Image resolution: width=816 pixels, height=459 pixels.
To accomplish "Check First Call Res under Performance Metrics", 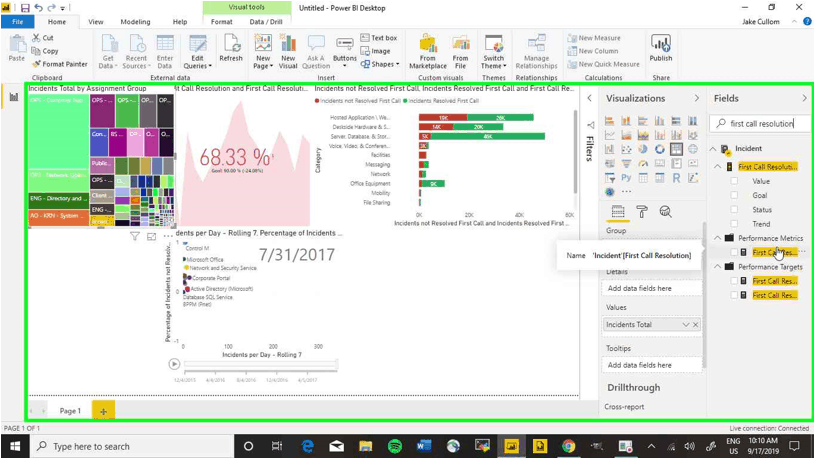I will pos(734,252).
